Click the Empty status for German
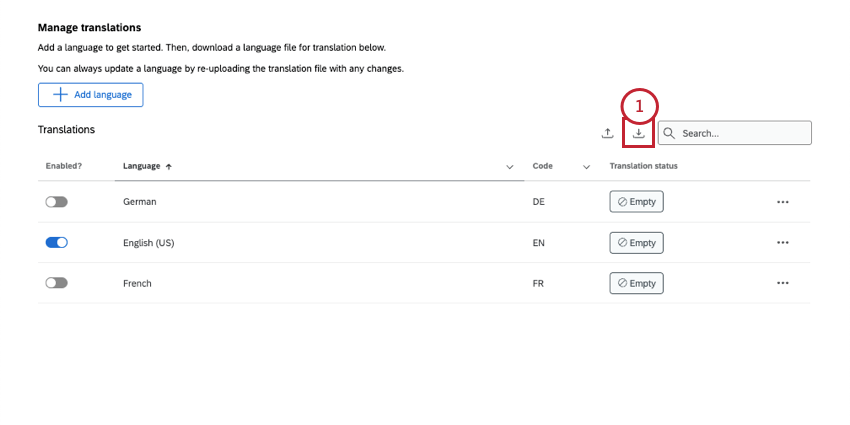Screen dimensions: 850x425 click(x=636, y=202)
